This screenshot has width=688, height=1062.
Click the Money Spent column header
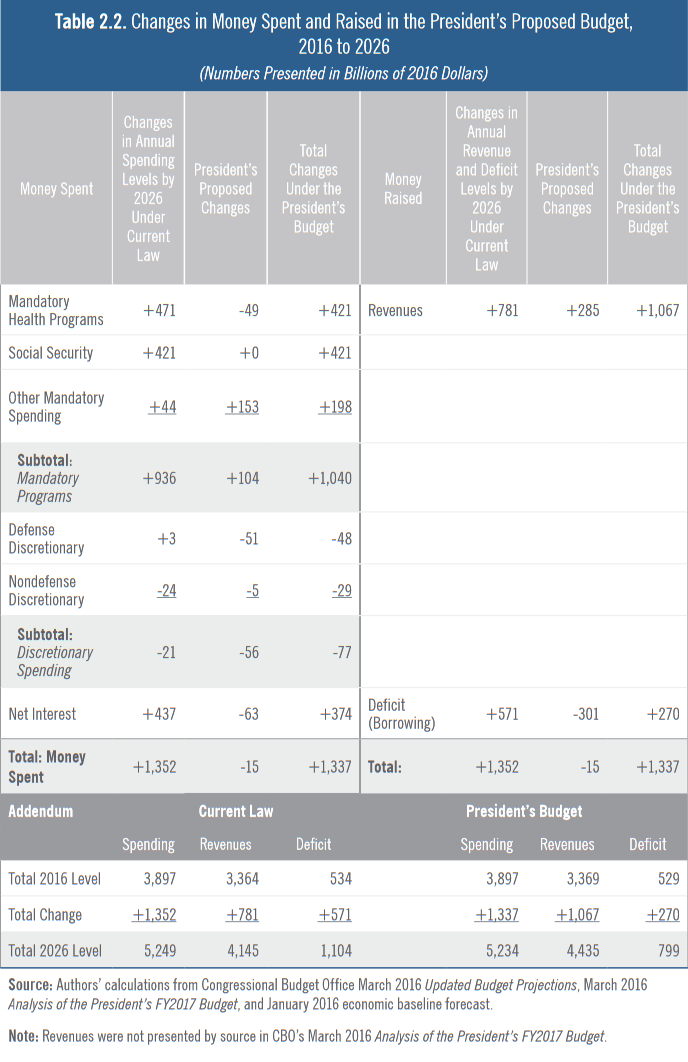tap(57, 189)
